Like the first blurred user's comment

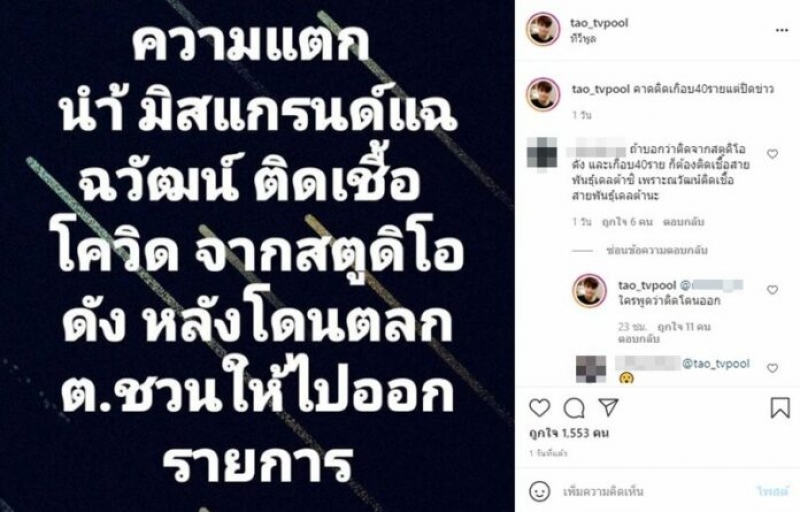point(772,153)
